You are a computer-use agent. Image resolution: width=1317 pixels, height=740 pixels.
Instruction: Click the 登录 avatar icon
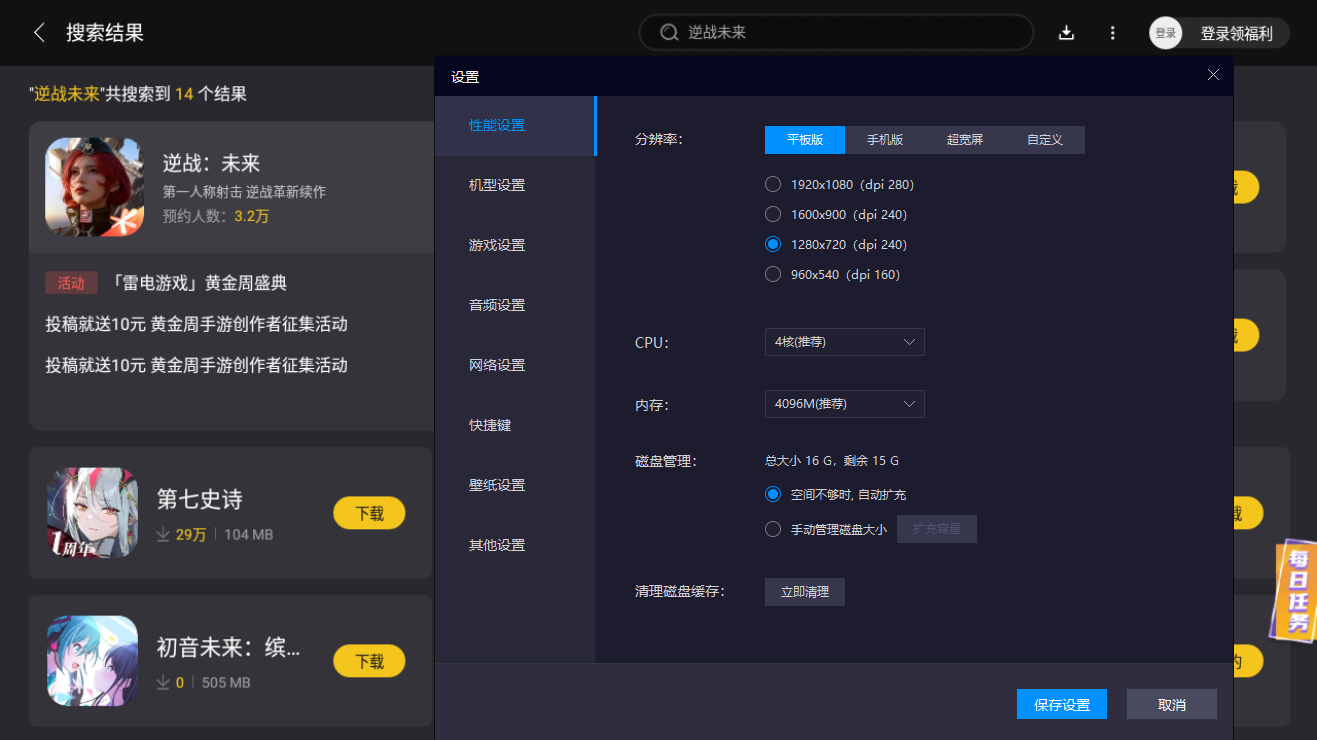(x=1164, y=32)
